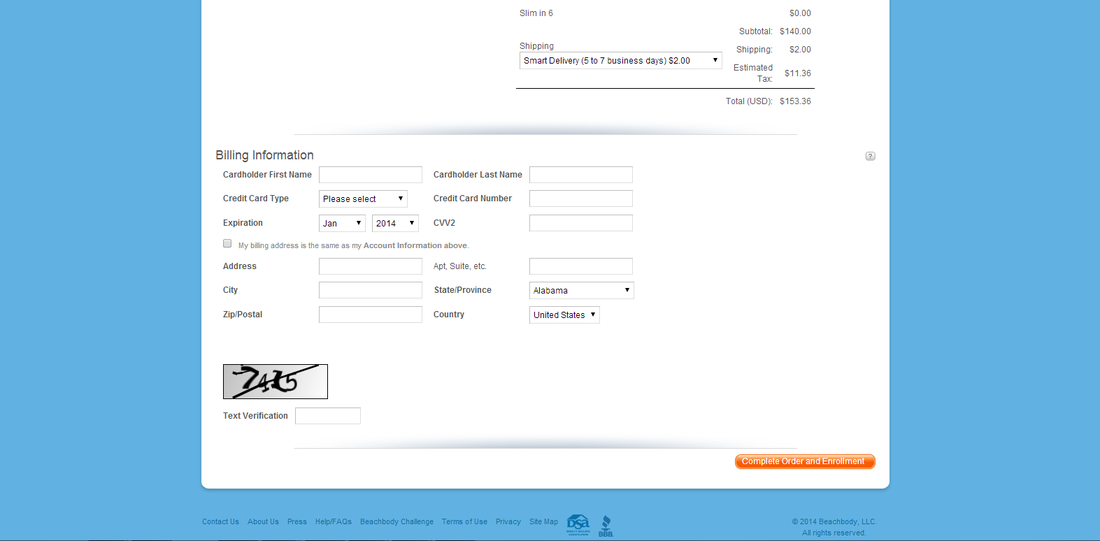1100x541 pixels.
Task: Focus the Cardholder Last Name field
Action: [581, 175]
